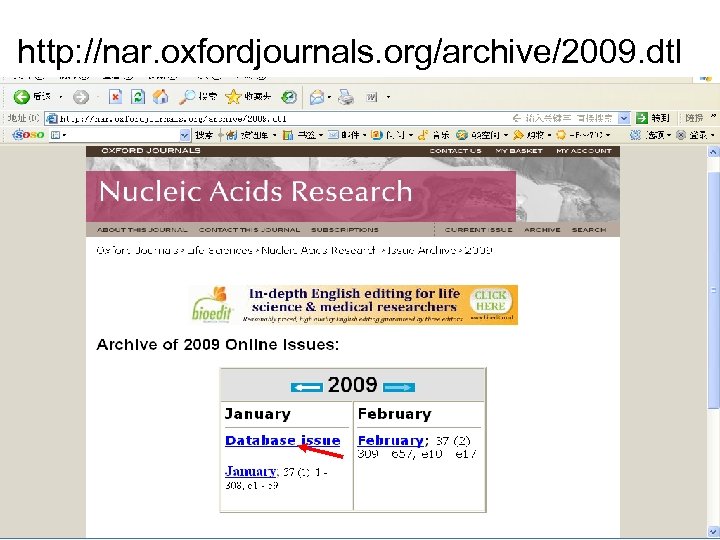Click in the Soso search input field
The height and width of the screenshot is (540, 720).
coord(119,135)
